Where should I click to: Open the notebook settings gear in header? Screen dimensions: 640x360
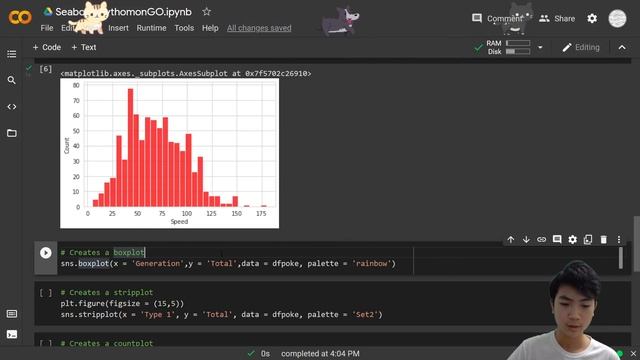pyautogui.click(x=592, y=18)
